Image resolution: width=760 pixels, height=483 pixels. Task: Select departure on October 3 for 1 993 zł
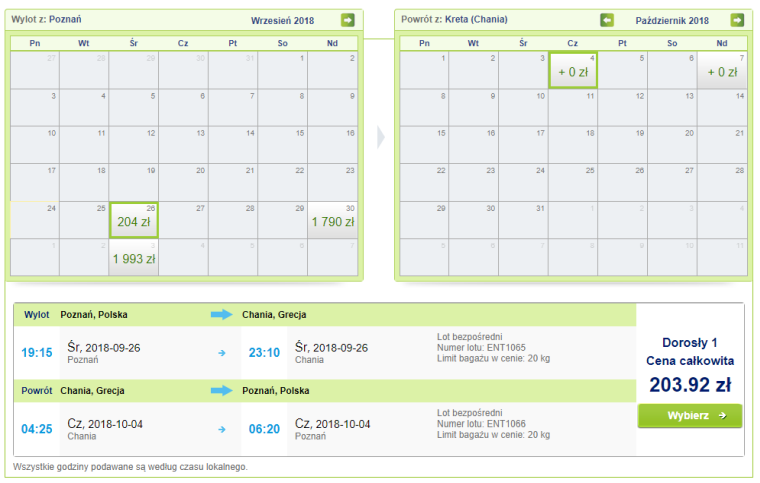tap(134, 257)
